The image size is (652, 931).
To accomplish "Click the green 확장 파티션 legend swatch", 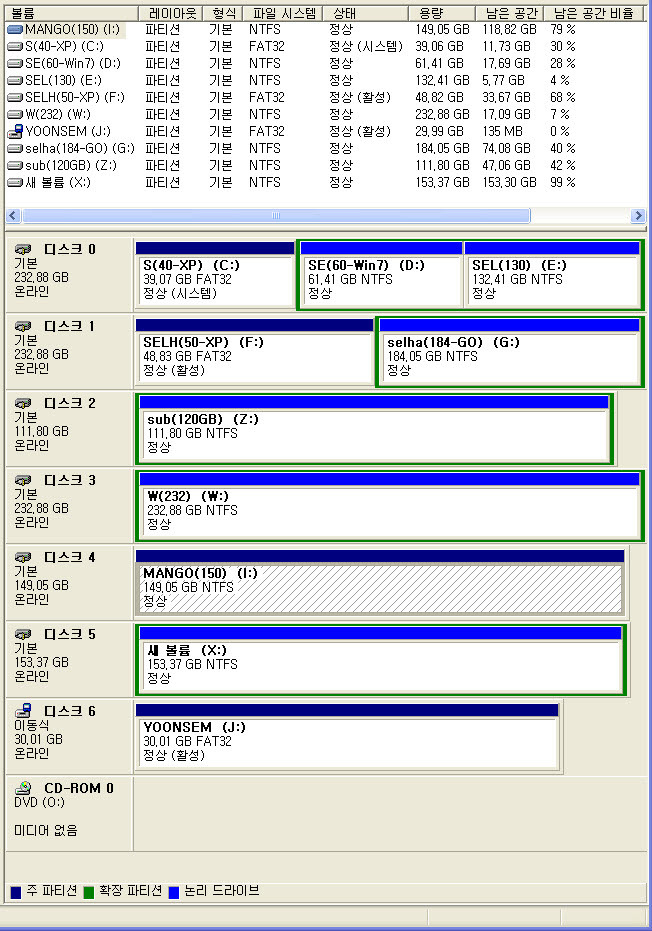I will 88,892.
